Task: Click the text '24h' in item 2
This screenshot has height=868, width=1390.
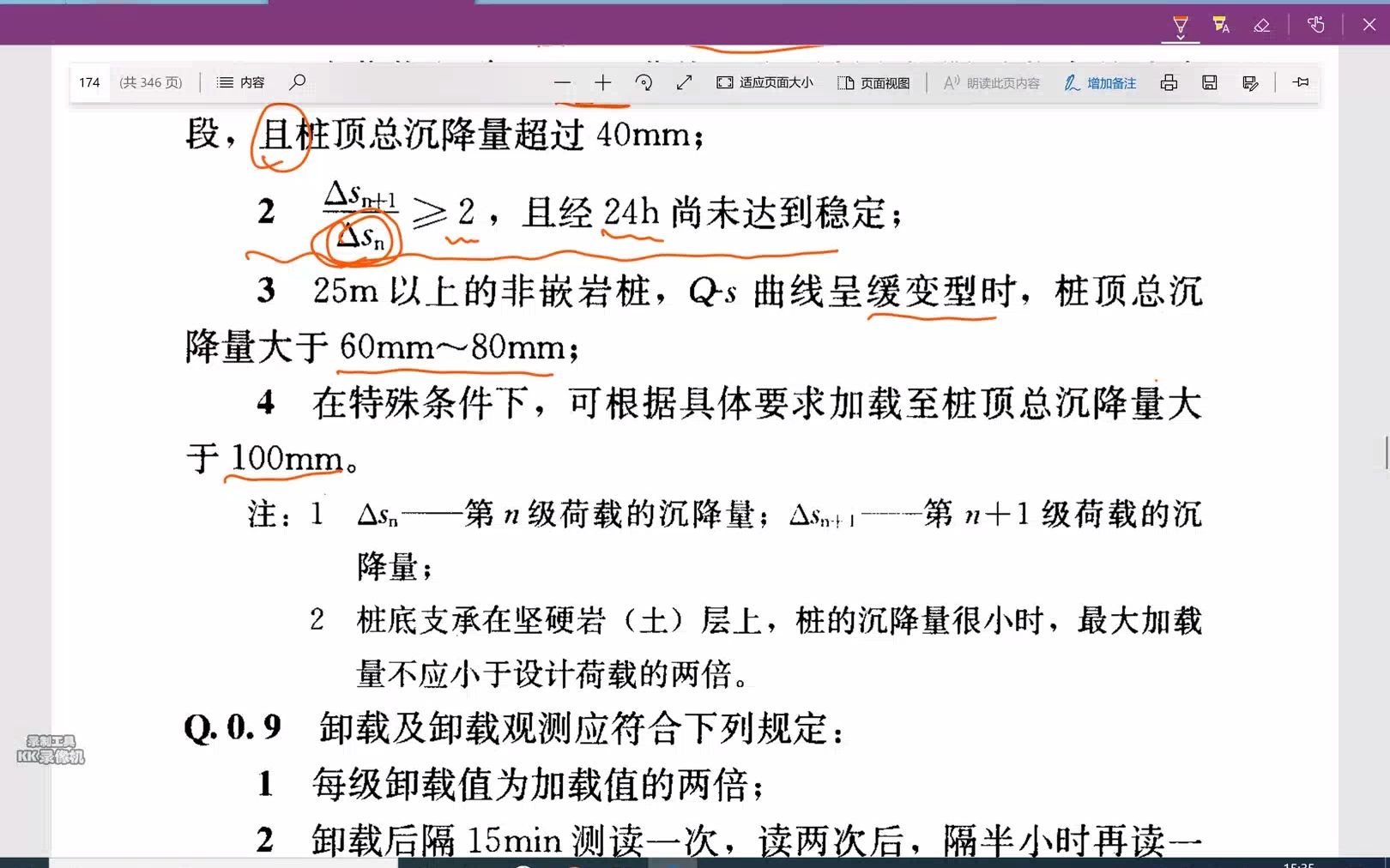Action: point(632,212)
